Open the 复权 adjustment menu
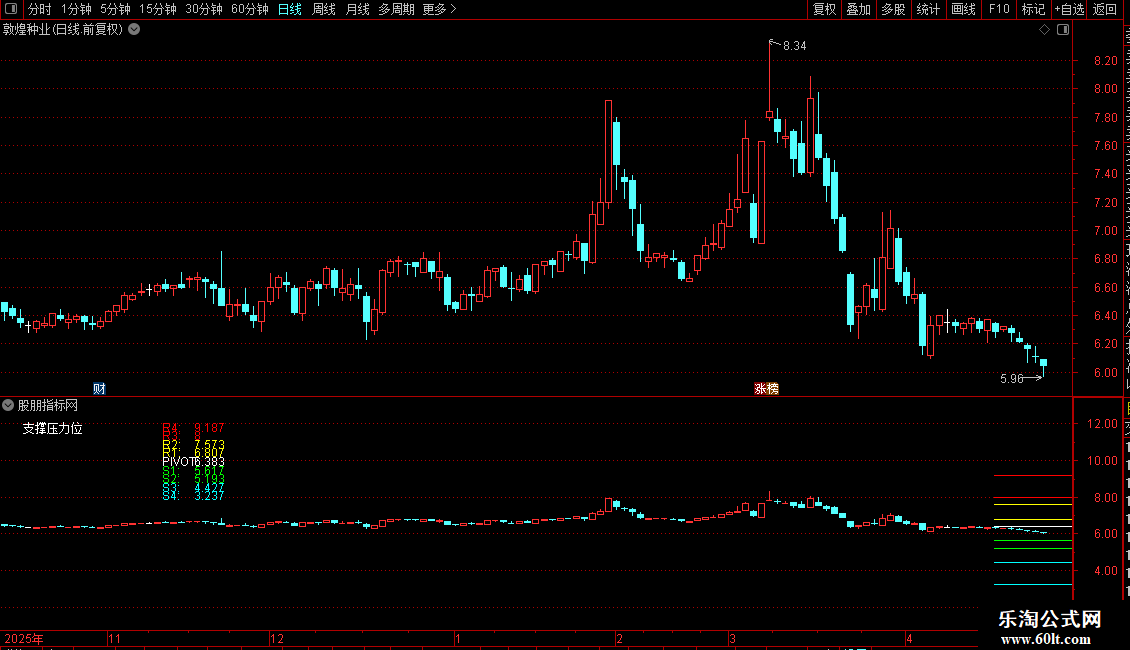Viewport: 1130px width, 650px height. (x=824, y=9)
